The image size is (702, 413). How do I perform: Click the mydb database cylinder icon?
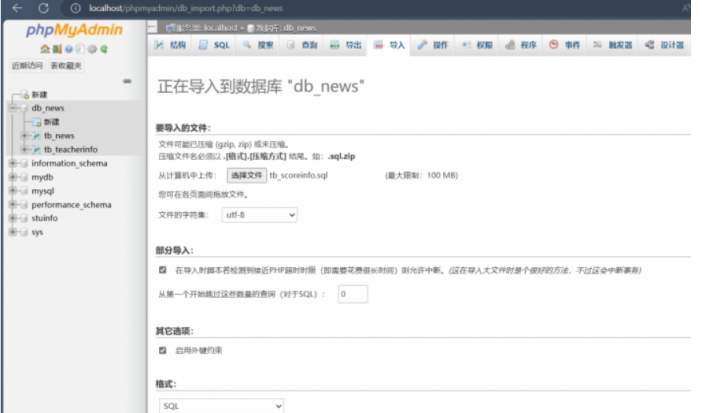[x=25, y=177]
